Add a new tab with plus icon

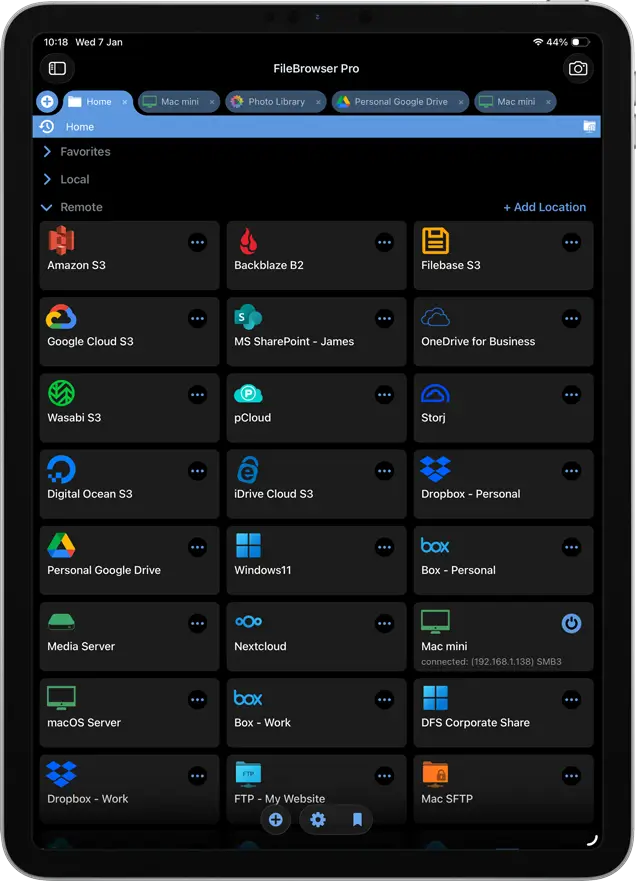[47, 102]
